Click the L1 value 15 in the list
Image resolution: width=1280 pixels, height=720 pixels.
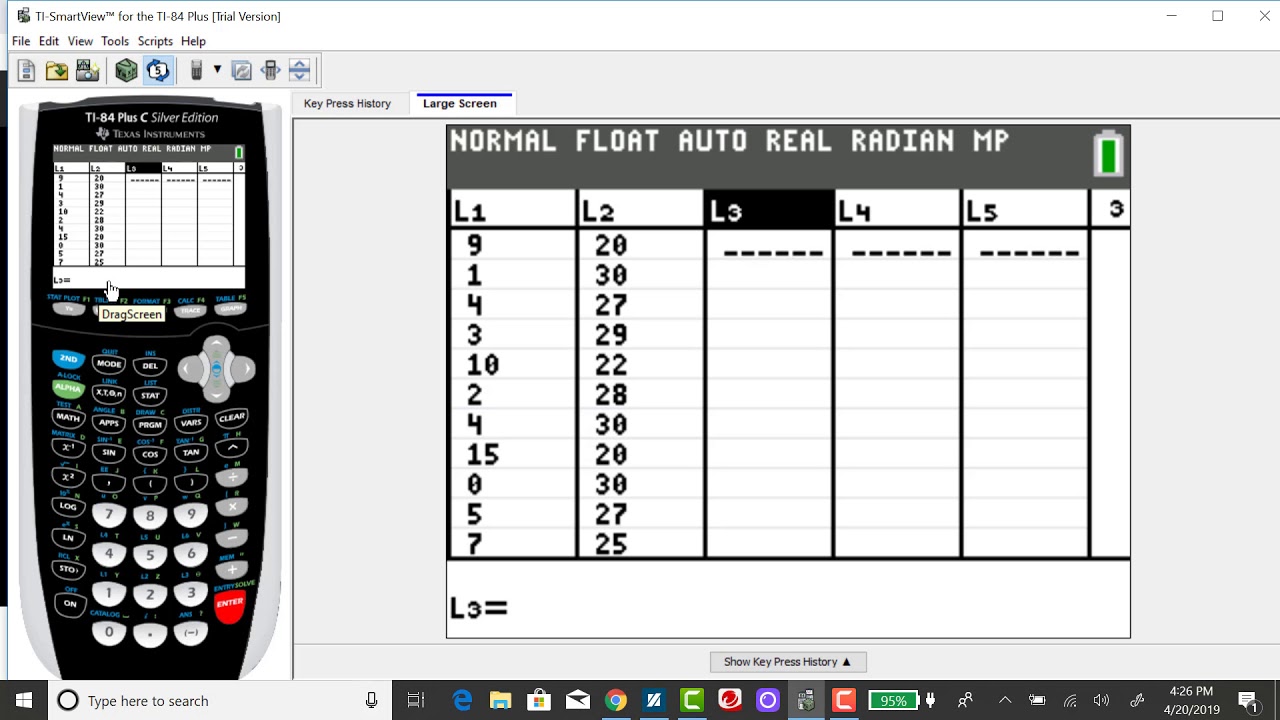(x=483, y=455)
